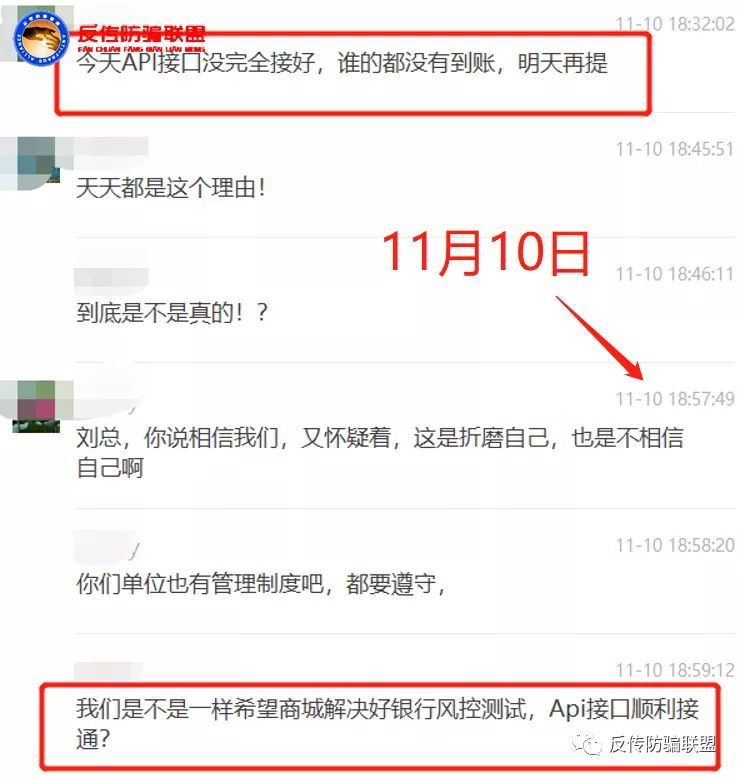Click the pixelated avatar beside 刘总 message

39,406
